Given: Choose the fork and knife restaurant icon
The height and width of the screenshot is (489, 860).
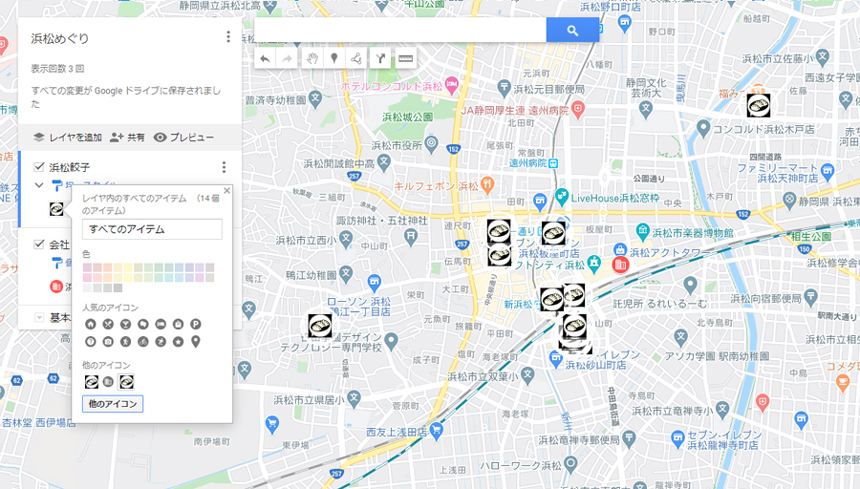Looking at the screenshot, I should (108, 324).
